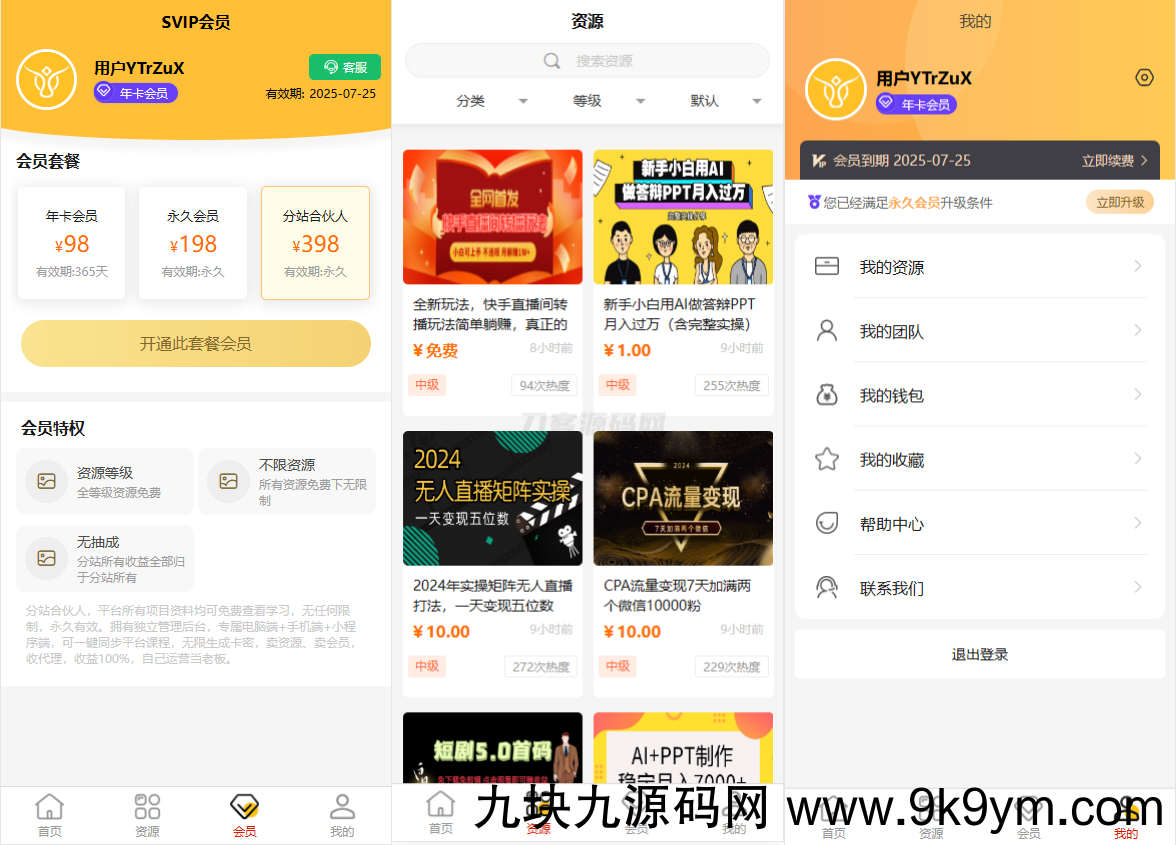This screenshot has width=1176, height=845.
Task: Select the 分站合伙人 ¥398 plan
Action: pos(315,243)
